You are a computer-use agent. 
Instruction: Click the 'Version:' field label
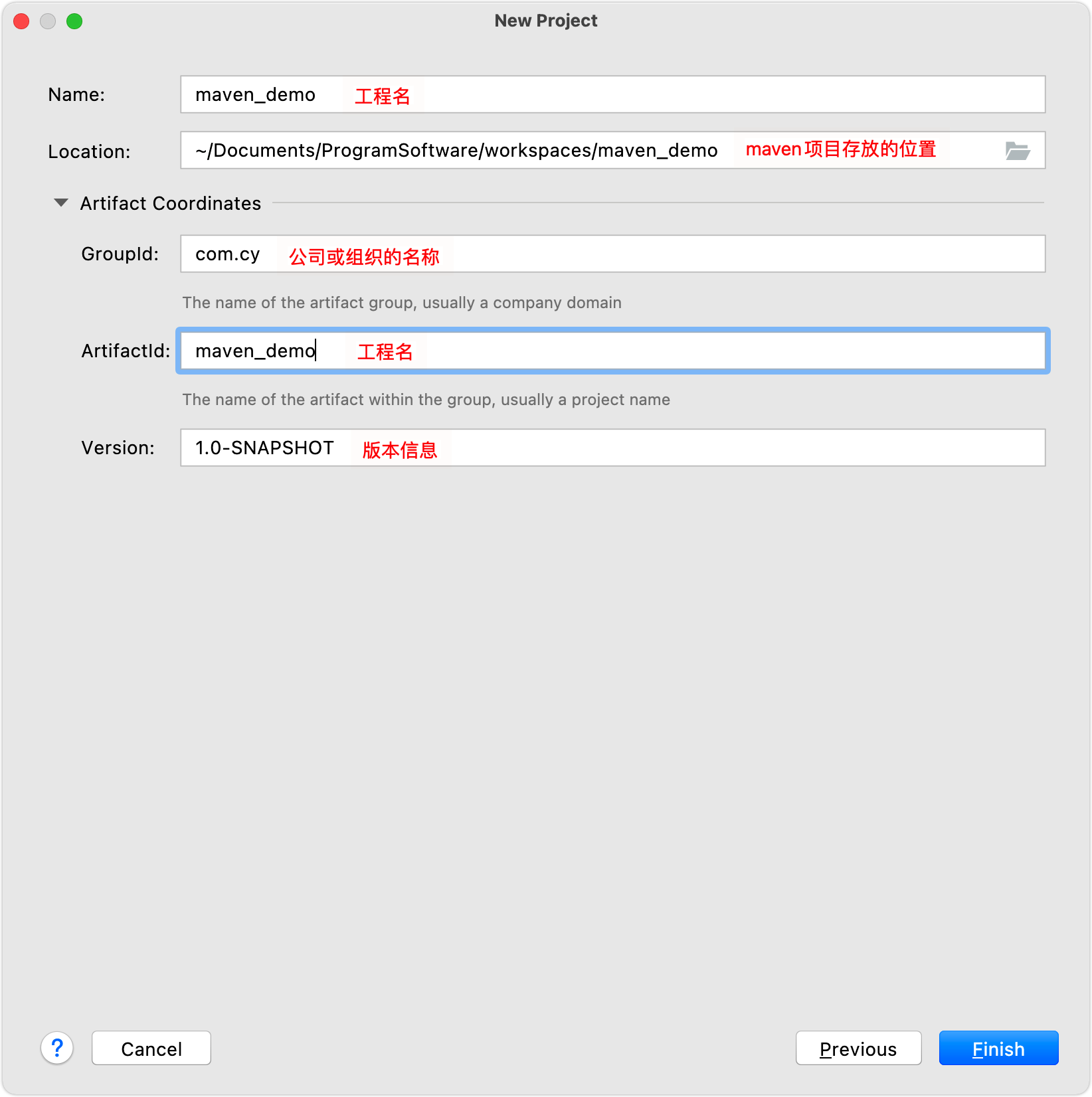pyautogui.click(x=118, y=448)
